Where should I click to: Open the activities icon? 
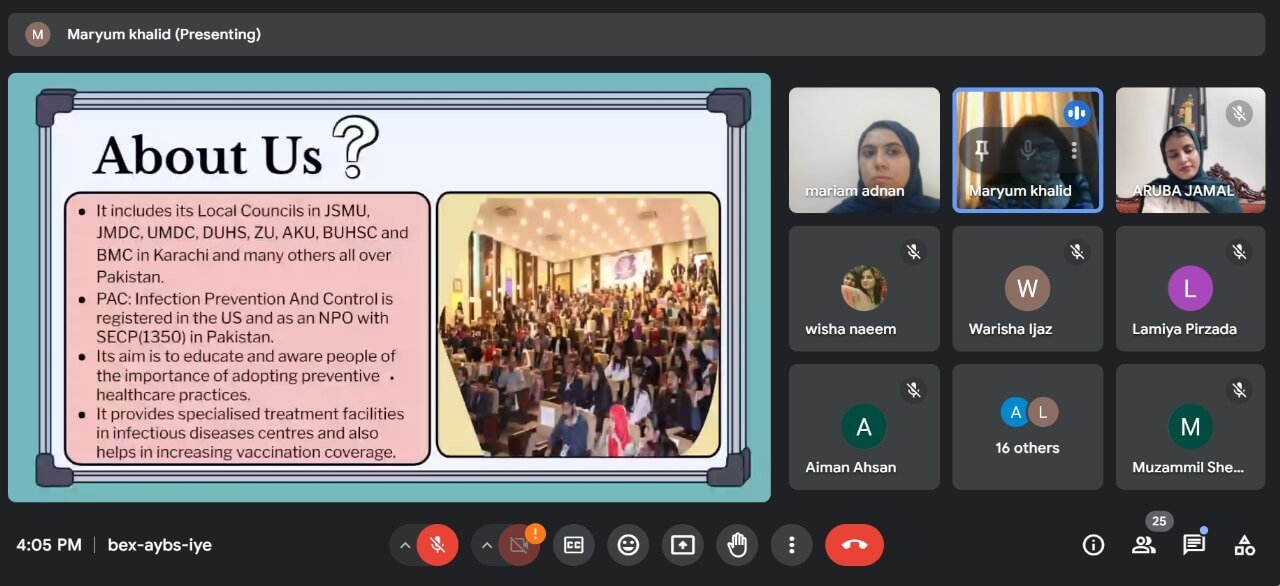pos(1244,545)
